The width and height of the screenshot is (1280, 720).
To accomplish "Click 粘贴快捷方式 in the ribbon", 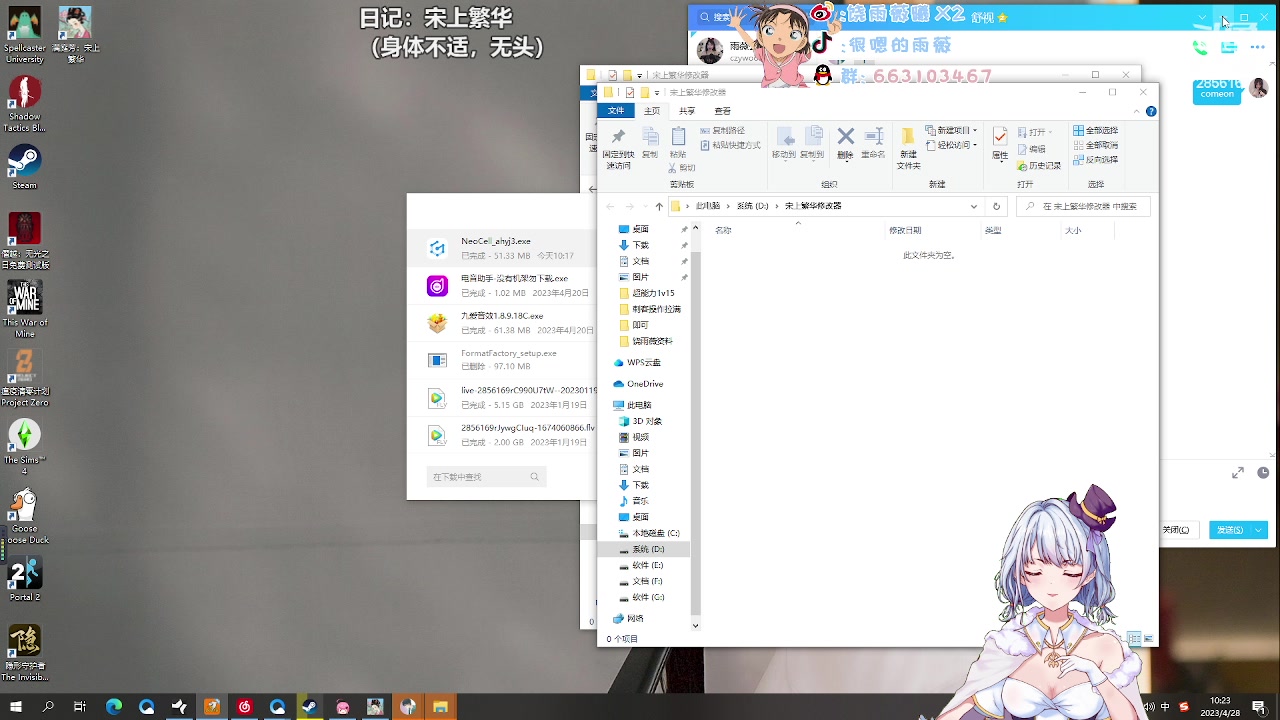I will pyautogui.click(x=730, y=145).
